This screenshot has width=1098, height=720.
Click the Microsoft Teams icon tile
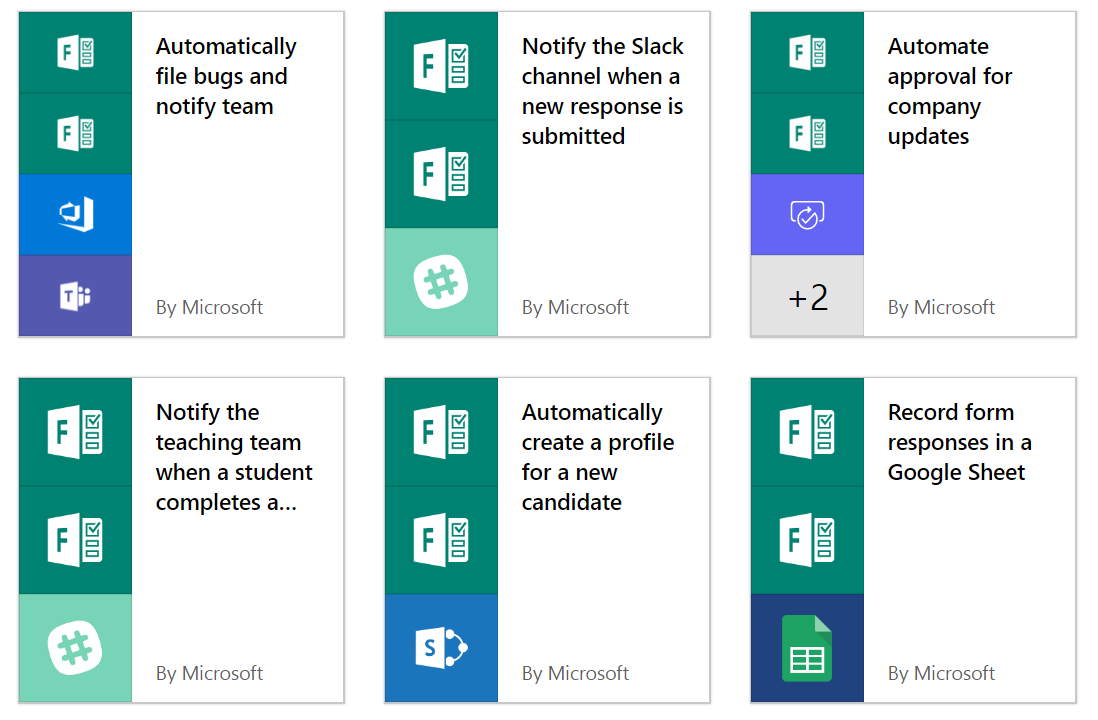(75, 295)
